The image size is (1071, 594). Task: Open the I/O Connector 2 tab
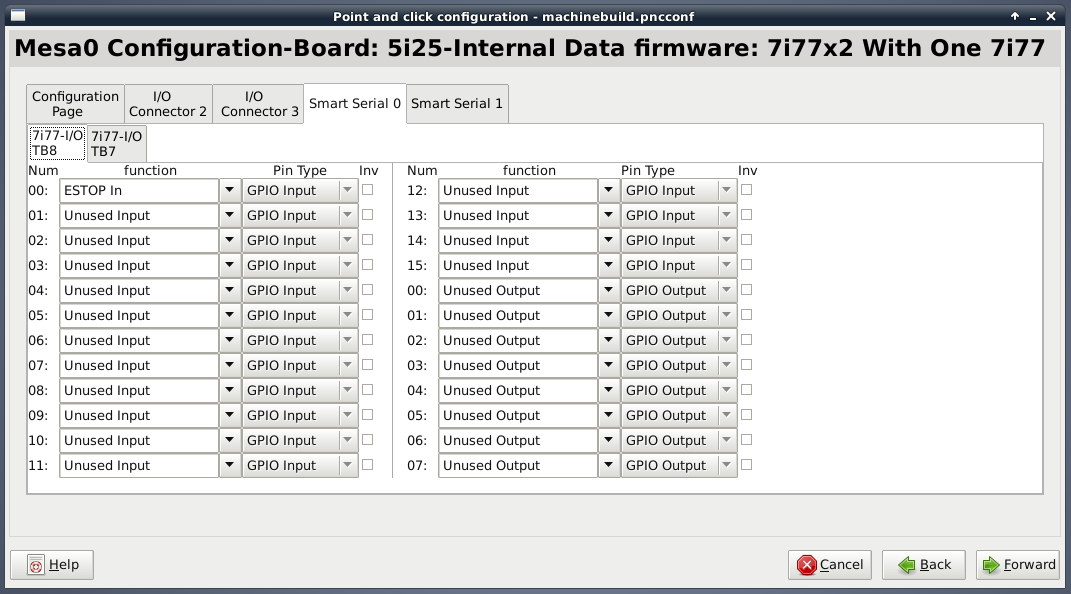coord(168,104)
